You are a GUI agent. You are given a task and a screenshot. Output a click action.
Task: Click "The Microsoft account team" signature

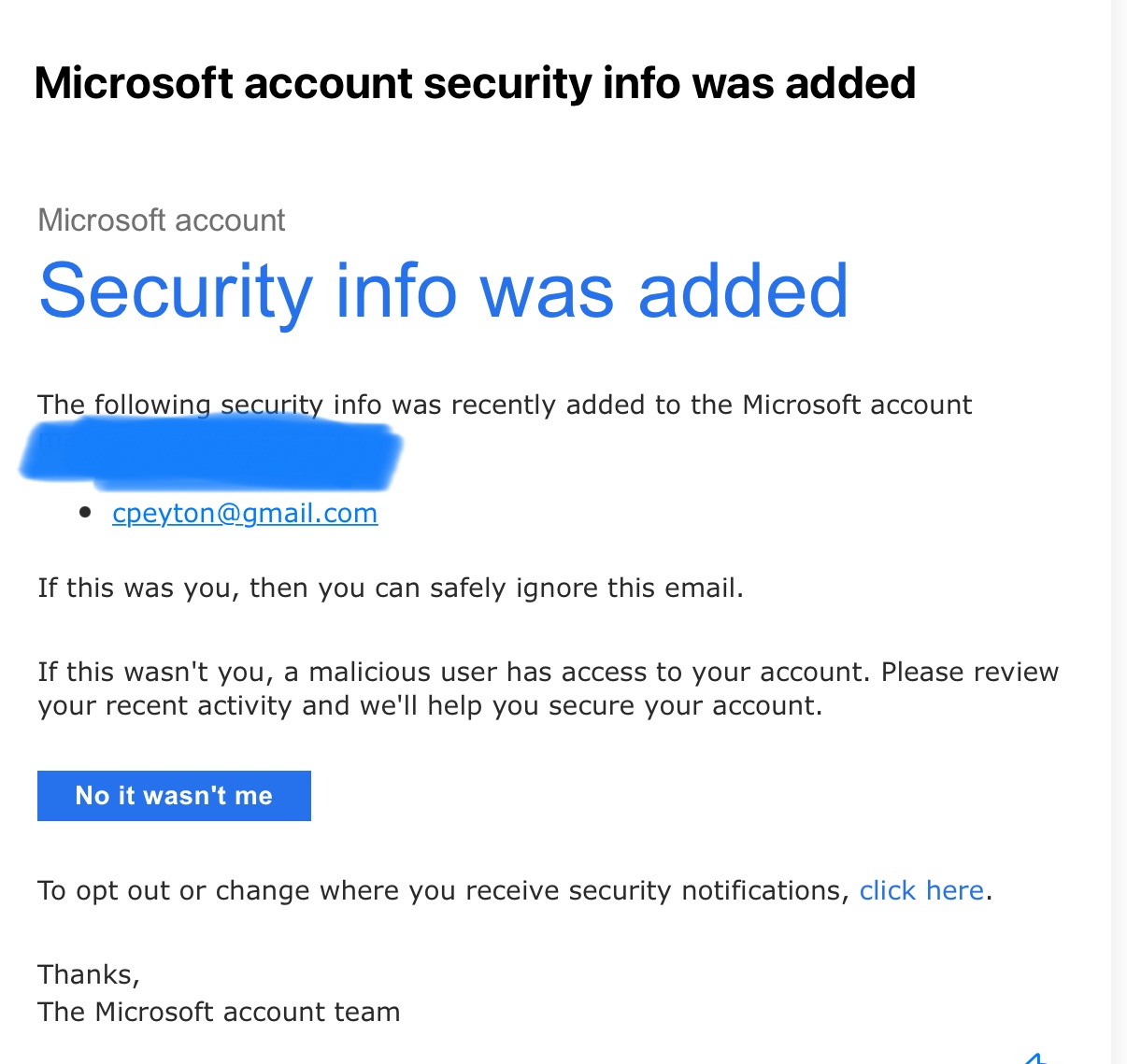pos(219,1012)
